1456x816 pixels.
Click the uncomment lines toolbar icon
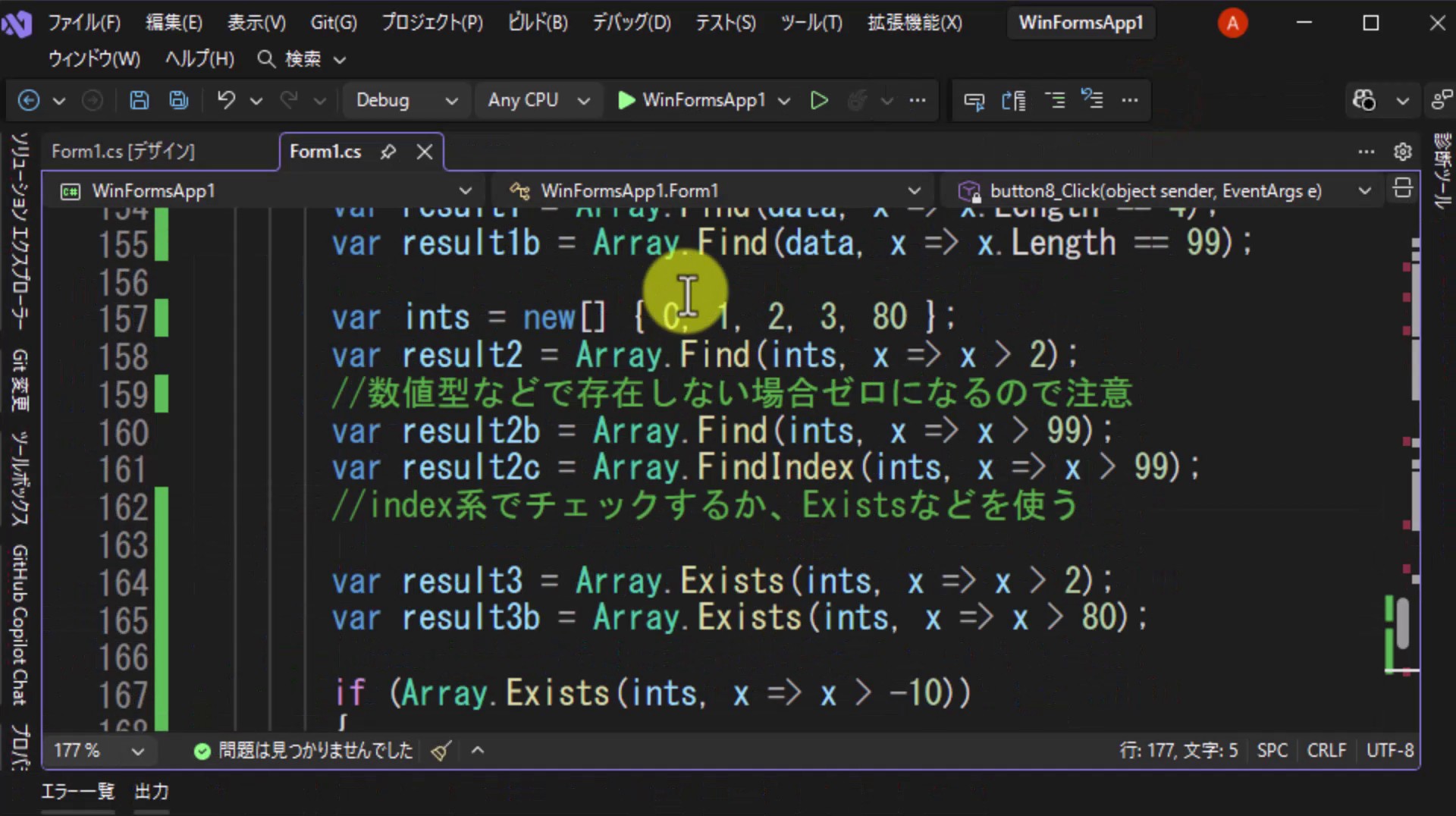coord(1092,99)
